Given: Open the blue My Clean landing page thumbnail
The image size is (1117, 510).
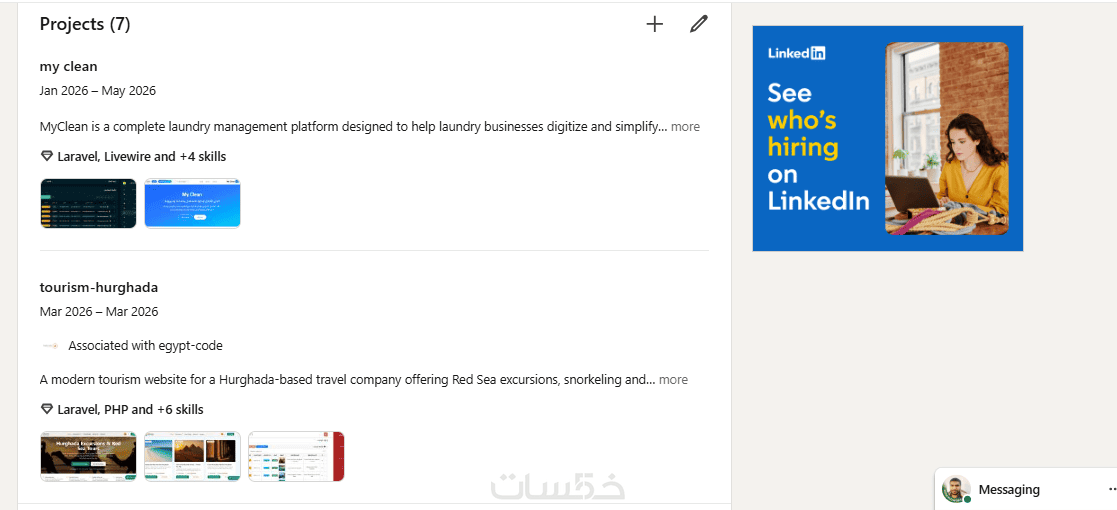Looking at the screenshot, I should coord(192,203).
